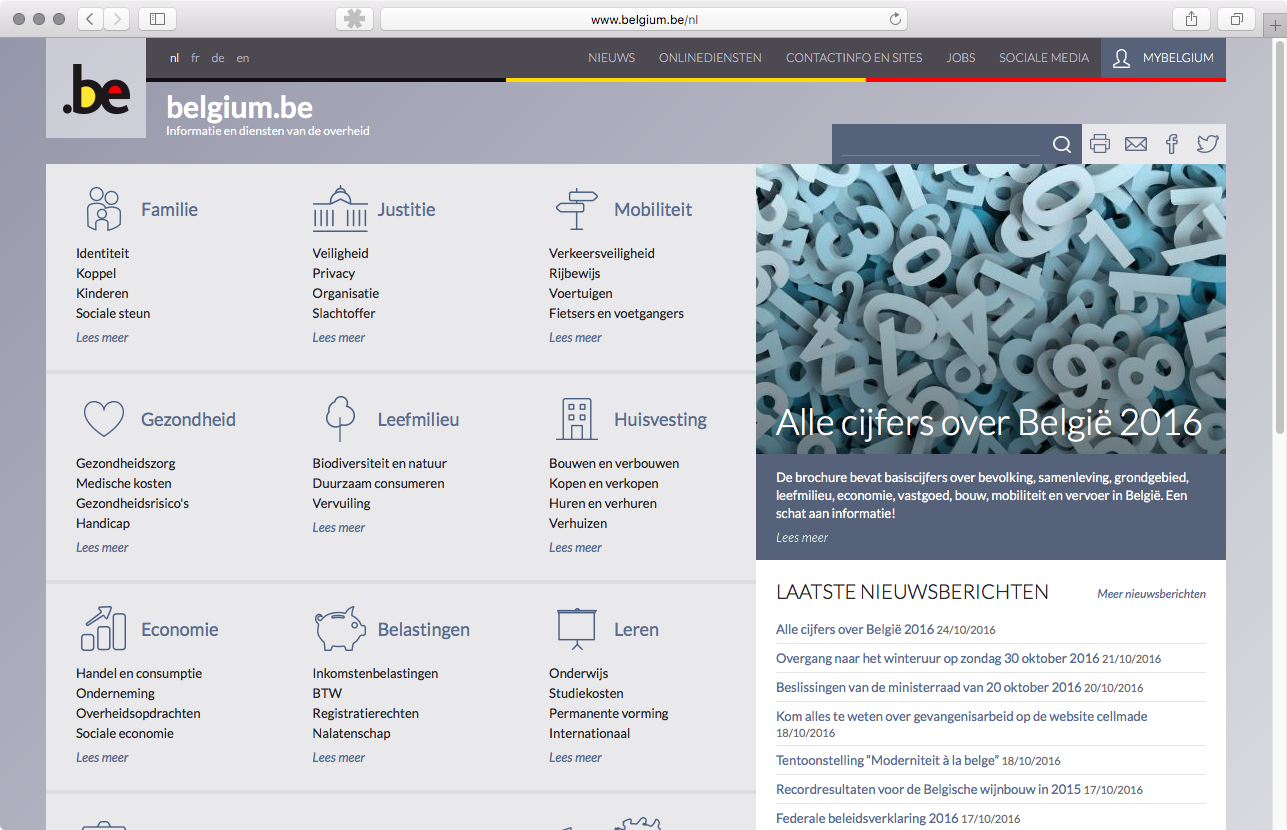
Task: Click the Leren presentation board icon
Action: pos(576,629)
